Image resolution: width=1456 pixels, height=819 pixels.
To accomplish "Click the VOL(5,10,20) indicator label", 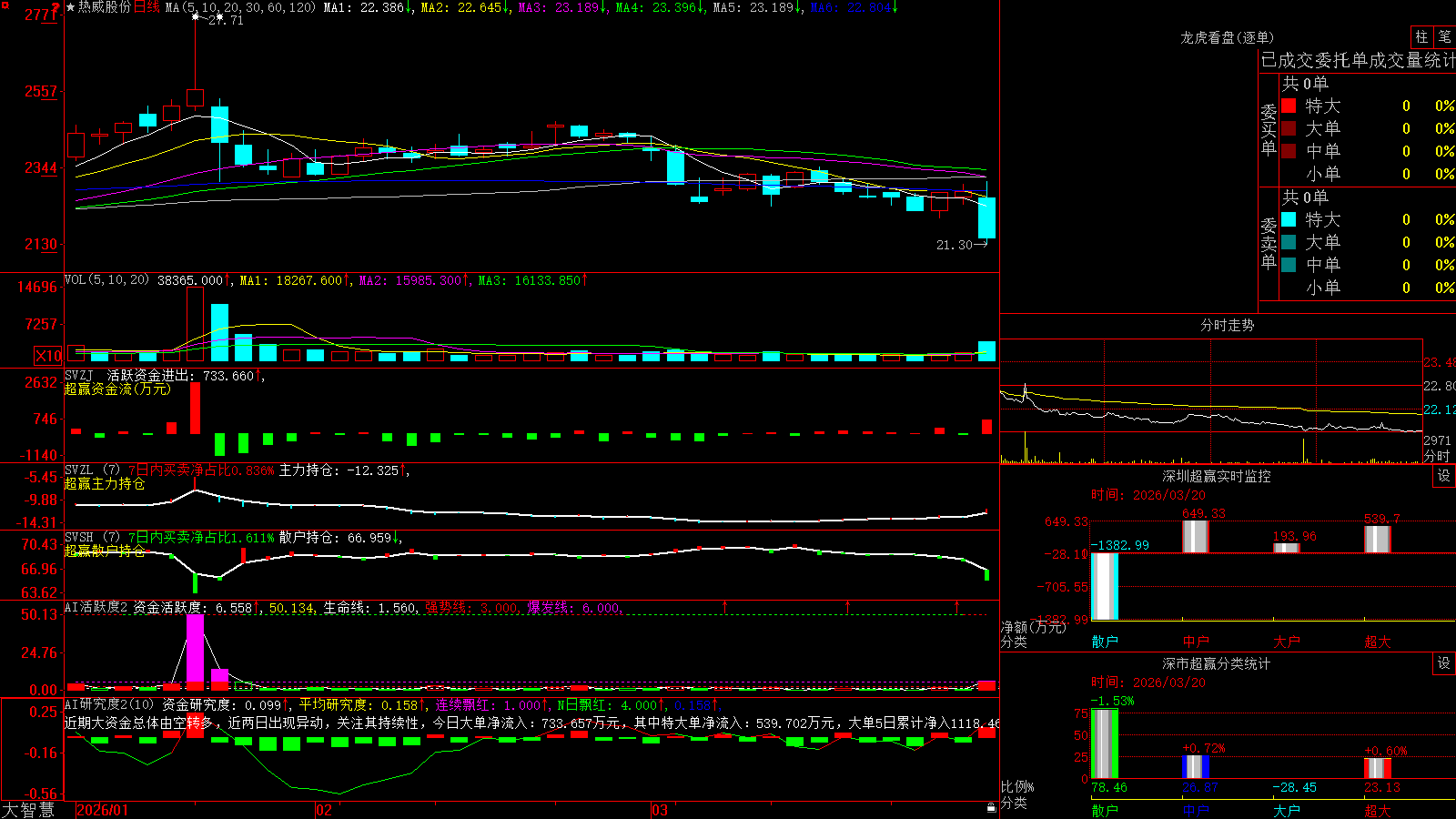I will pos(106,280).
